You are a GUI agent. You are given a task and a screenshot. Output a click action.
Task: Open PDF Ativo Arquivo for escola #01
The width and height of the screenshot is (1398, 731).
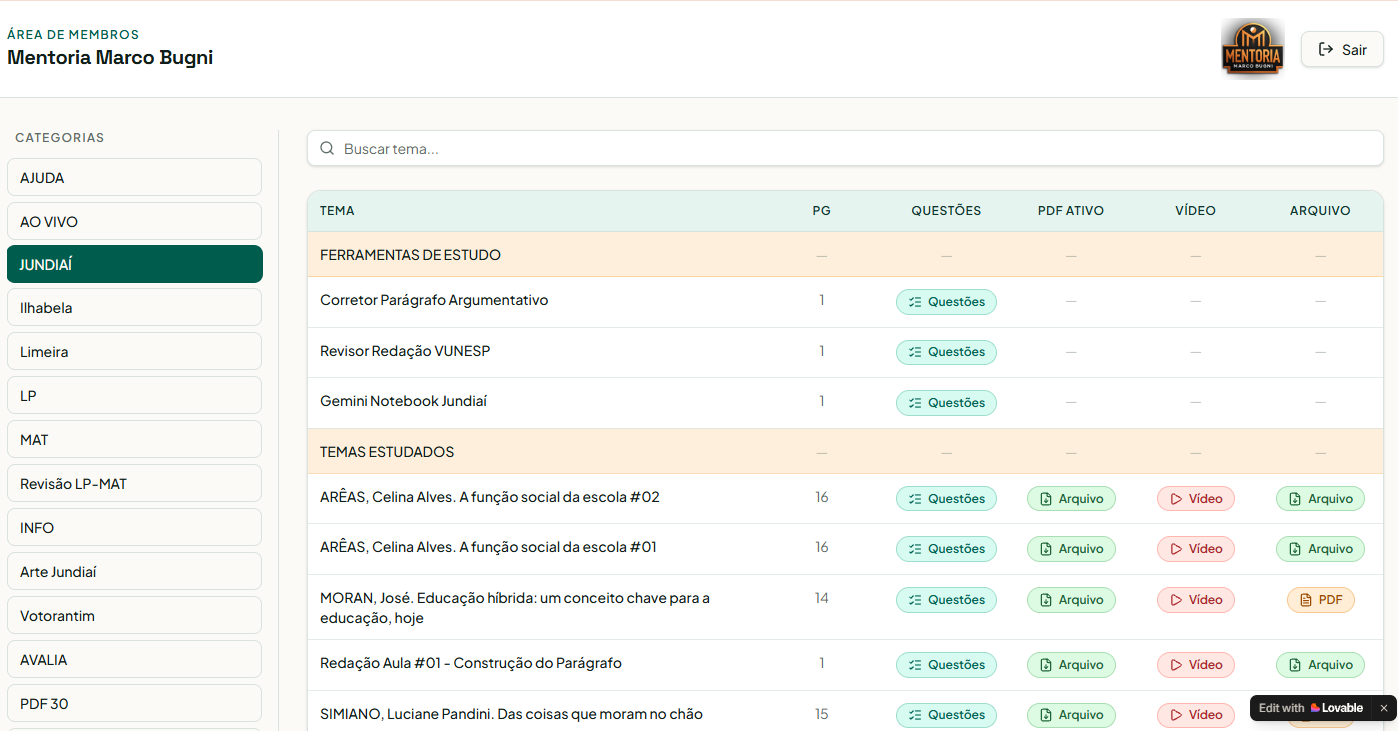[1071, 549]
